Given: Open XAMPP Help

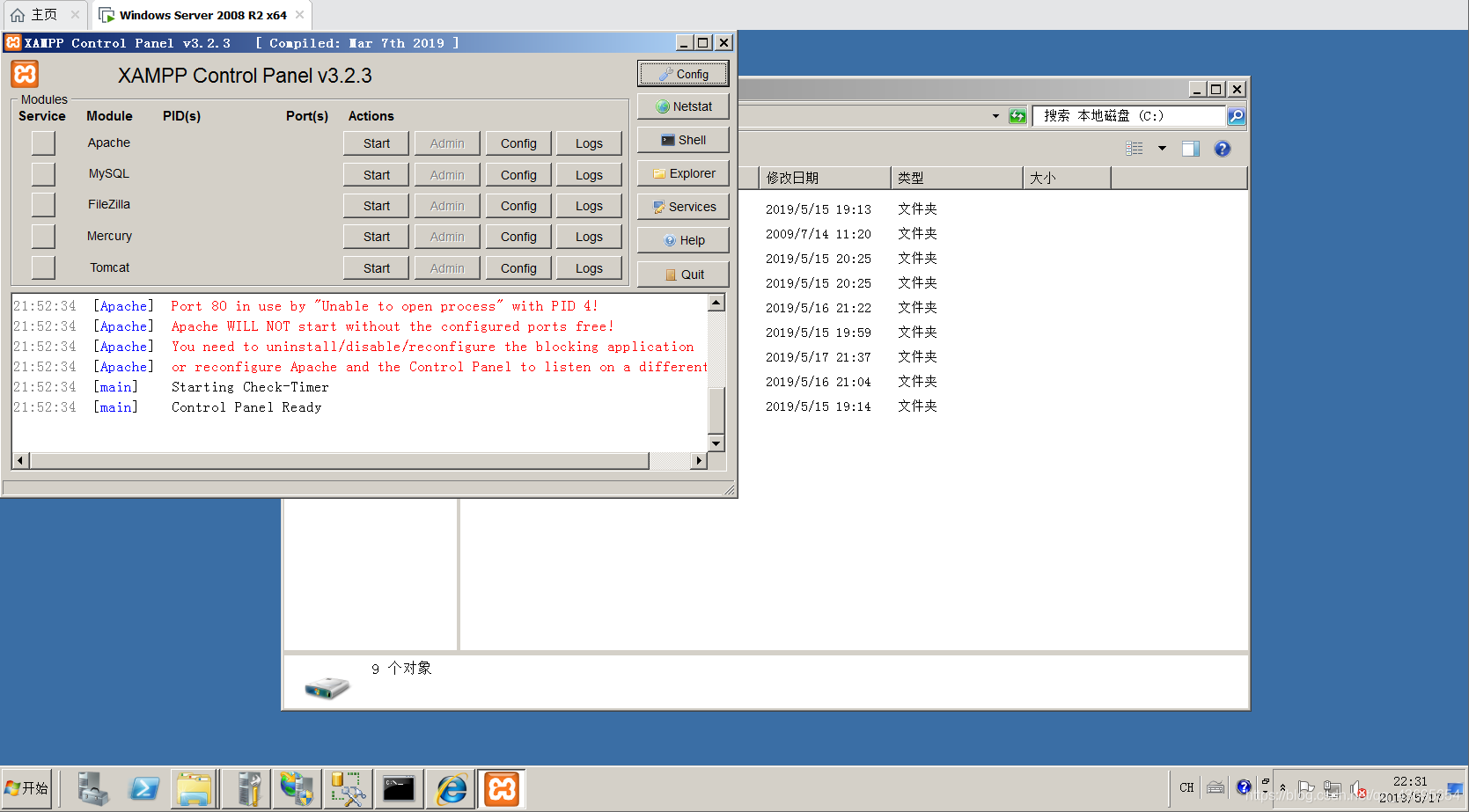Looking at the screenshot, I should tap(683, 240).
